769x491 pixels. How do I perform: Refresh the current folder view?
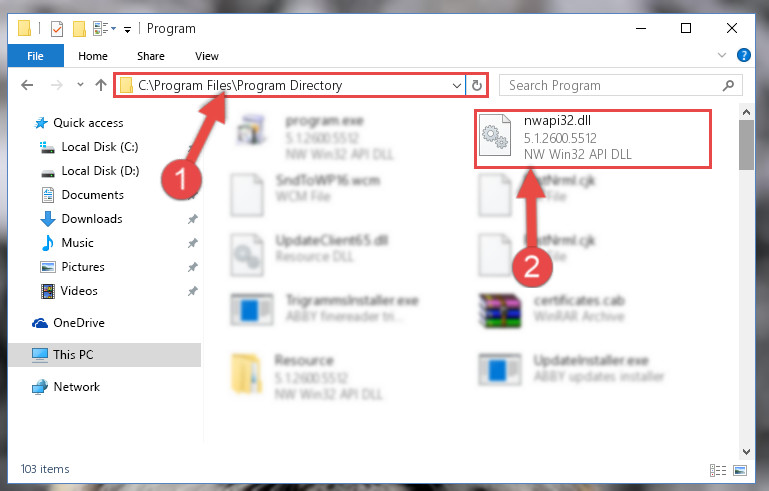[x=477, y=86]
